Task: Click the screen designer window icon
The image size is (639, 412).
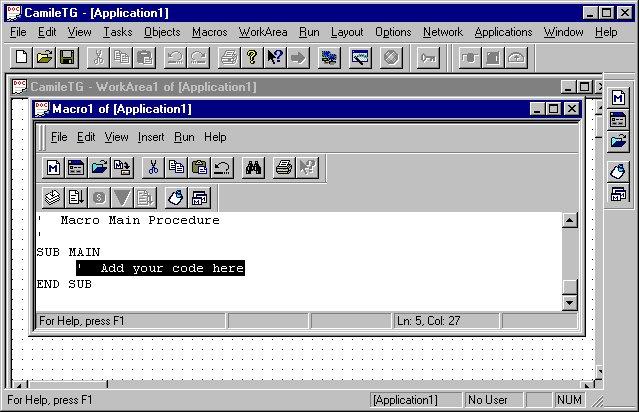Action: pos(360,57)
